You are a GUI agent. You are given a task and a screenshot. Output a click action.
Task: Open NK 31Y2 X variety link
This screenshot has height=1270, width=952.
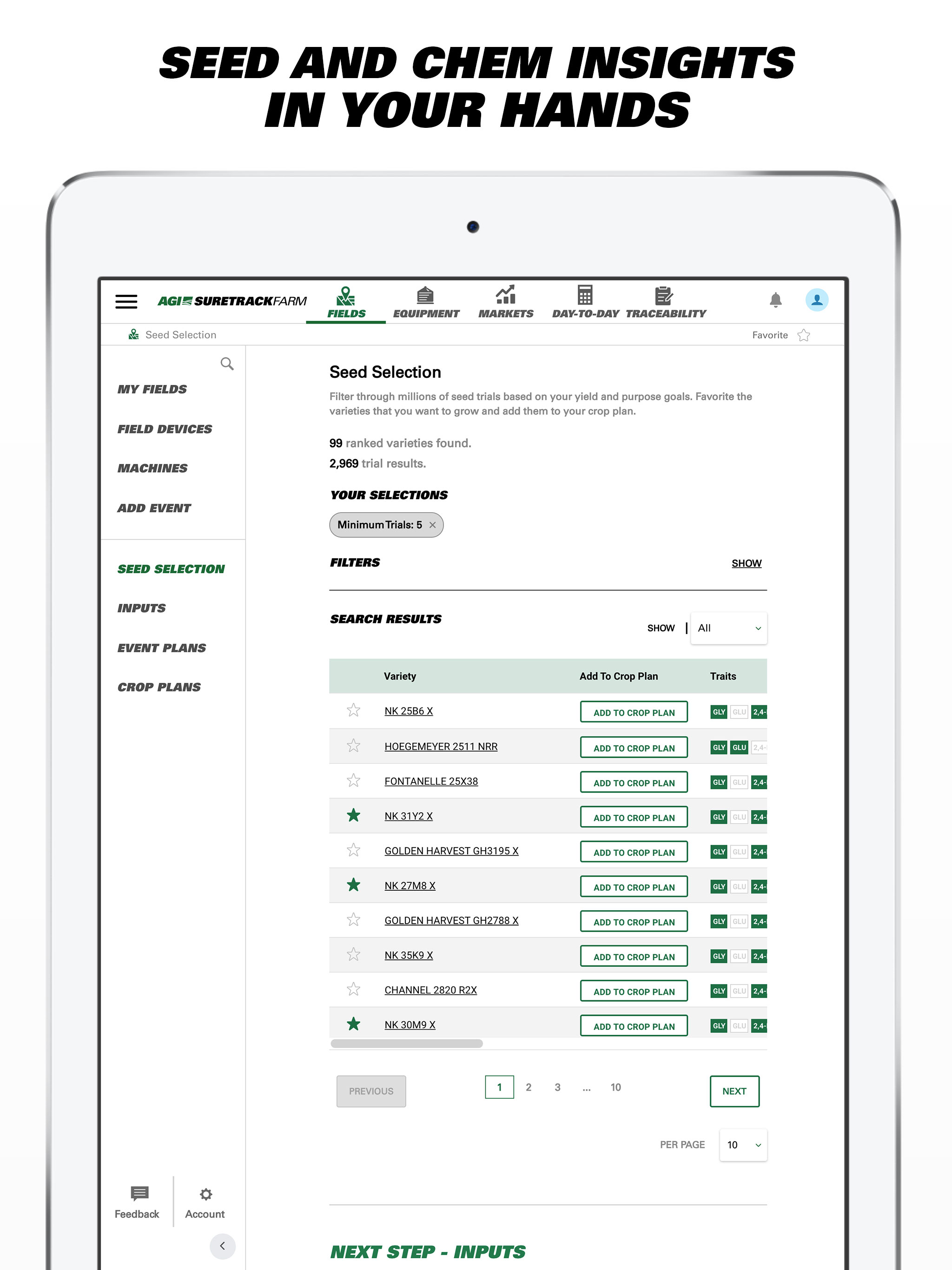(x=409, y=816)
